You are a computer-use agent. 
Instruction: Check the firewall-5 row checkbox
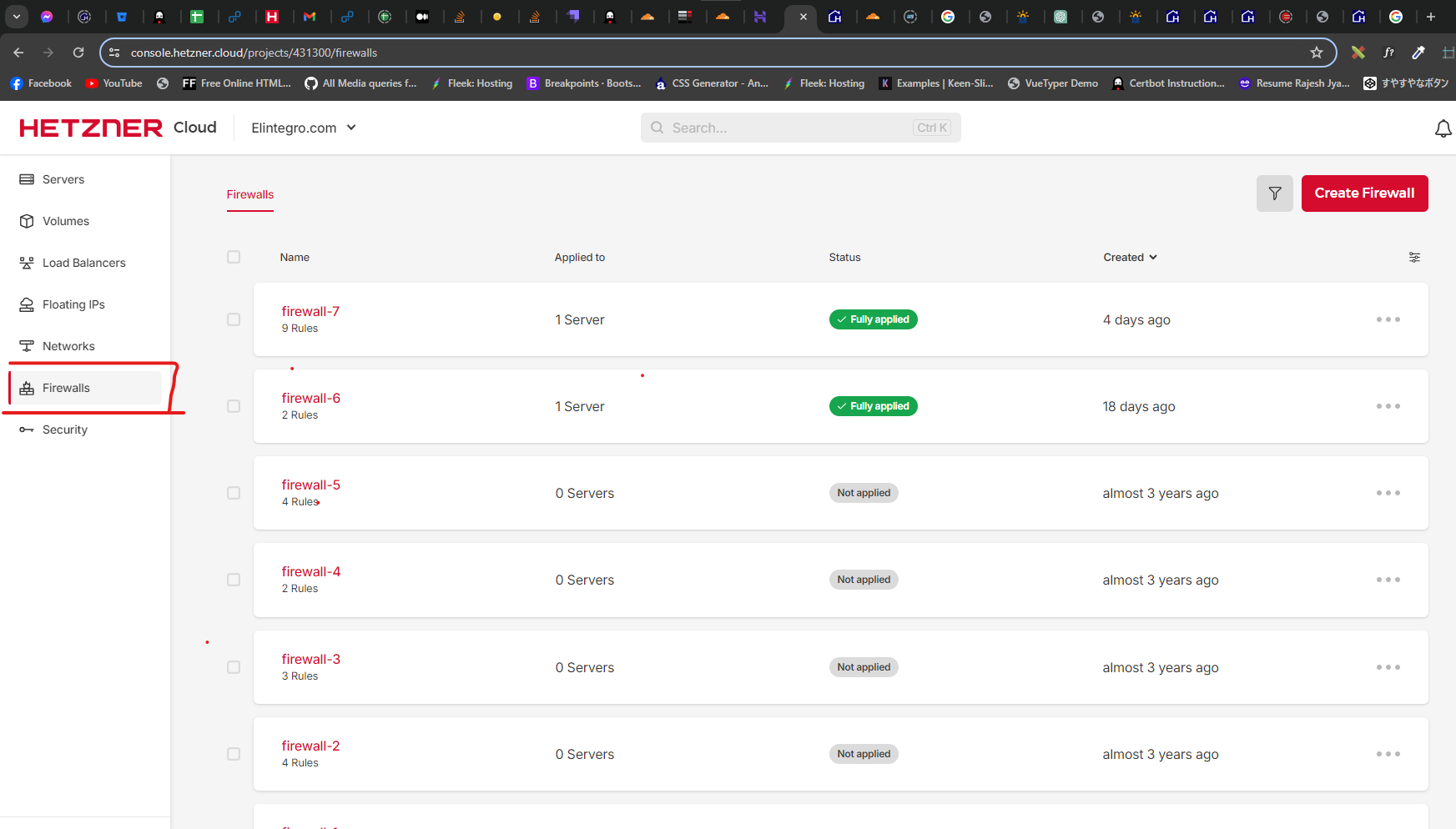point(234,493)
